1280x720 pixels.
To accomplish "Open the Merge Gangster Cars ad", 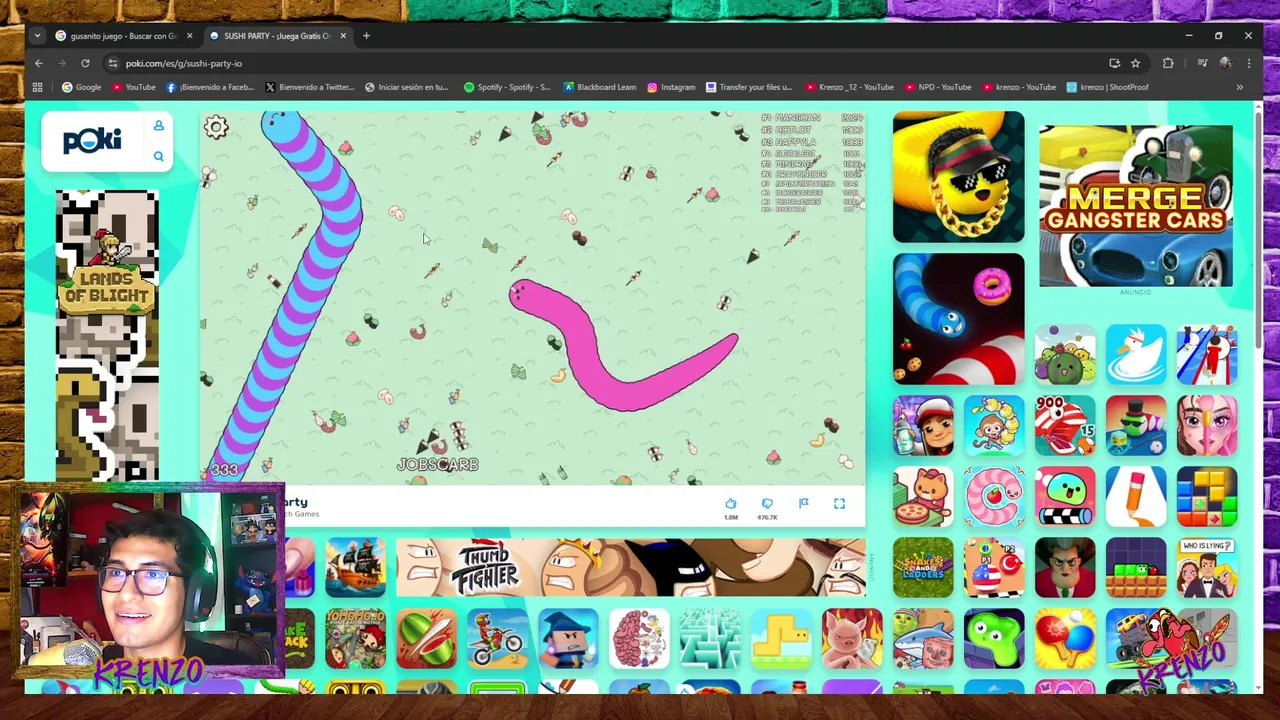I will click(1136, 206).
